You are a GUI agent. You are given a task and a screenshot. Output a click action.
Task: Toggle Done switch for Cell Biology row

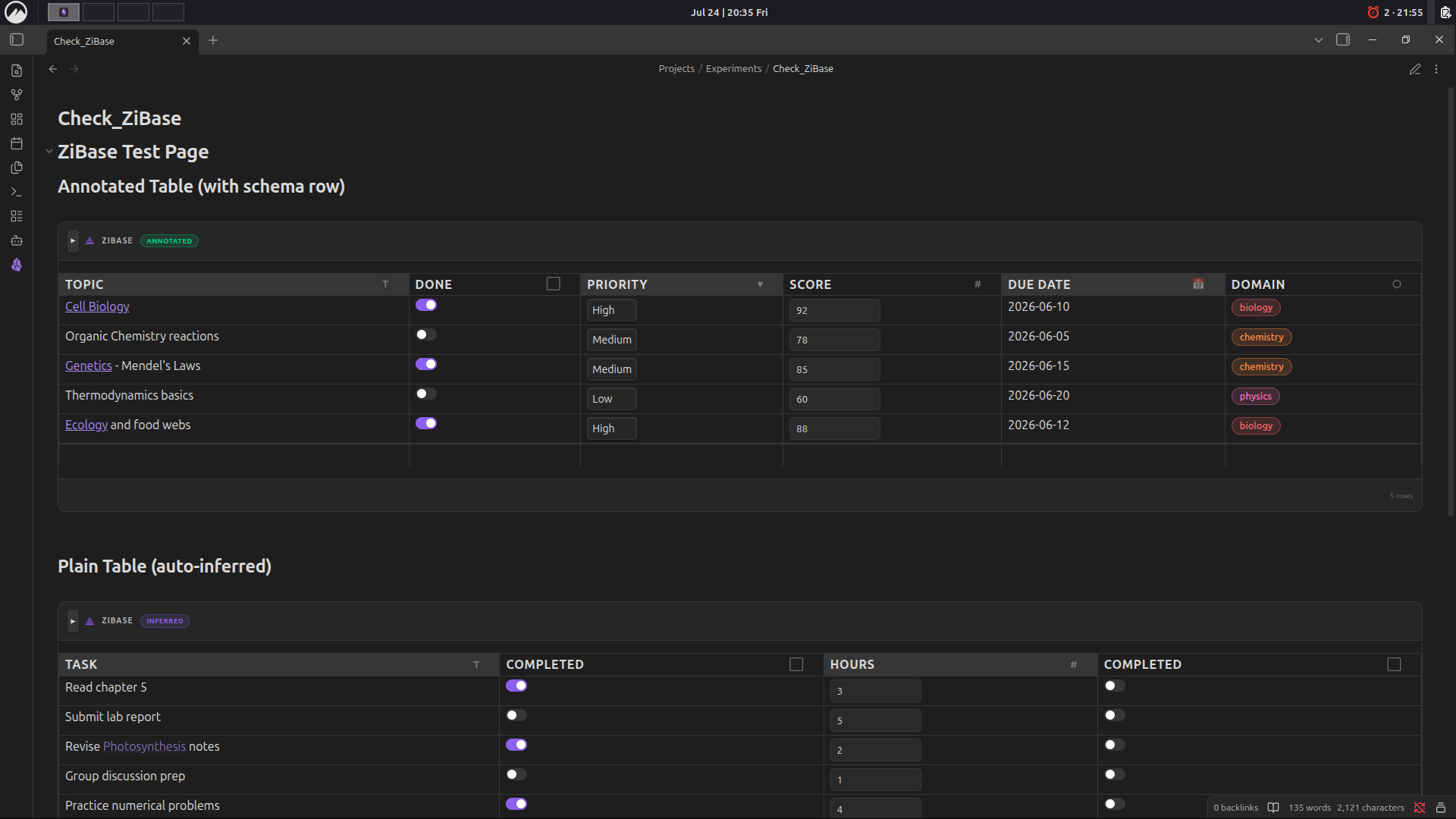(426, 305)
